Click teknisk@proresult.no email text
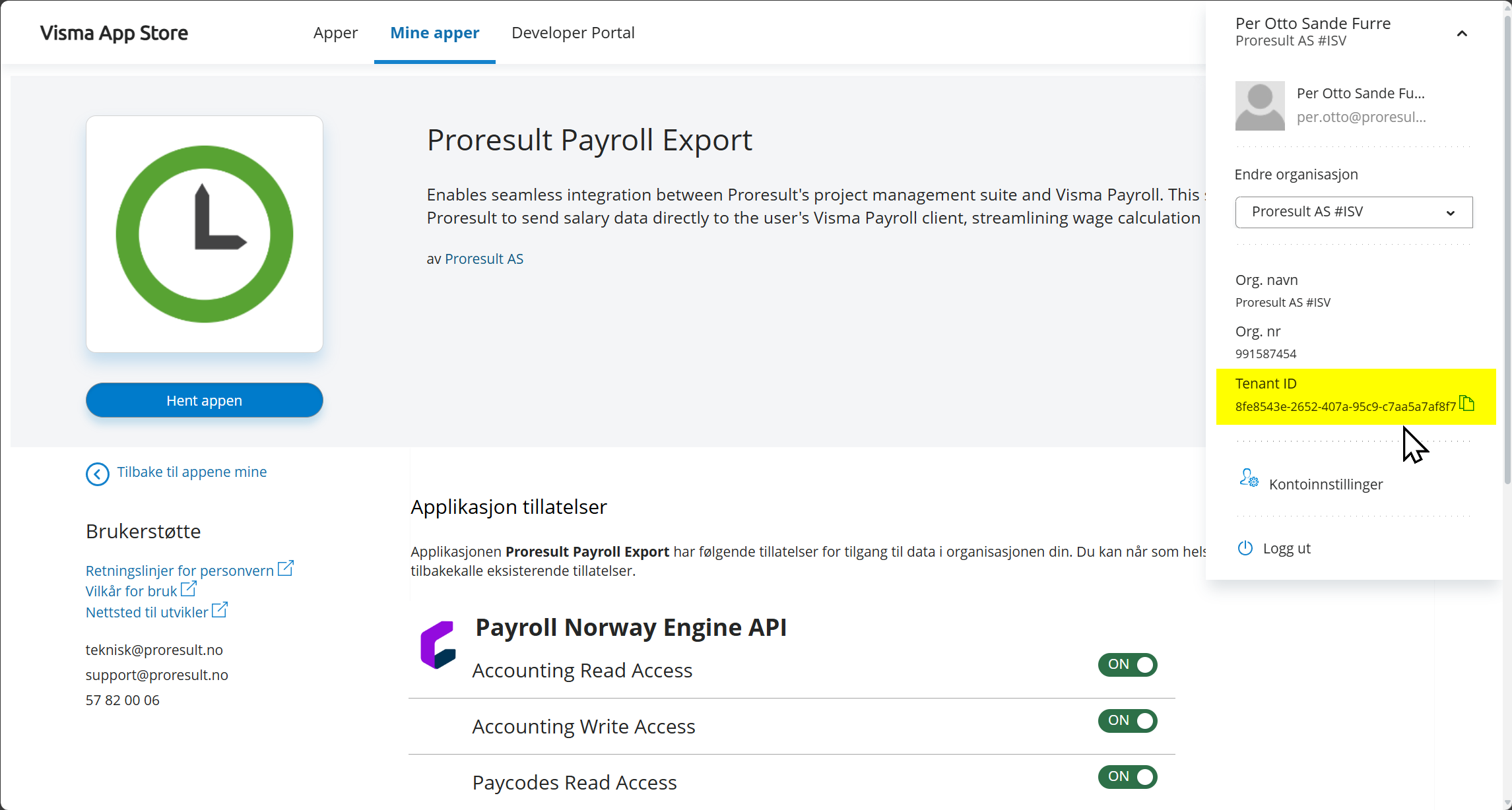Image resolution: width=1512 pixels, height=810 pixels. coord(154,650)
